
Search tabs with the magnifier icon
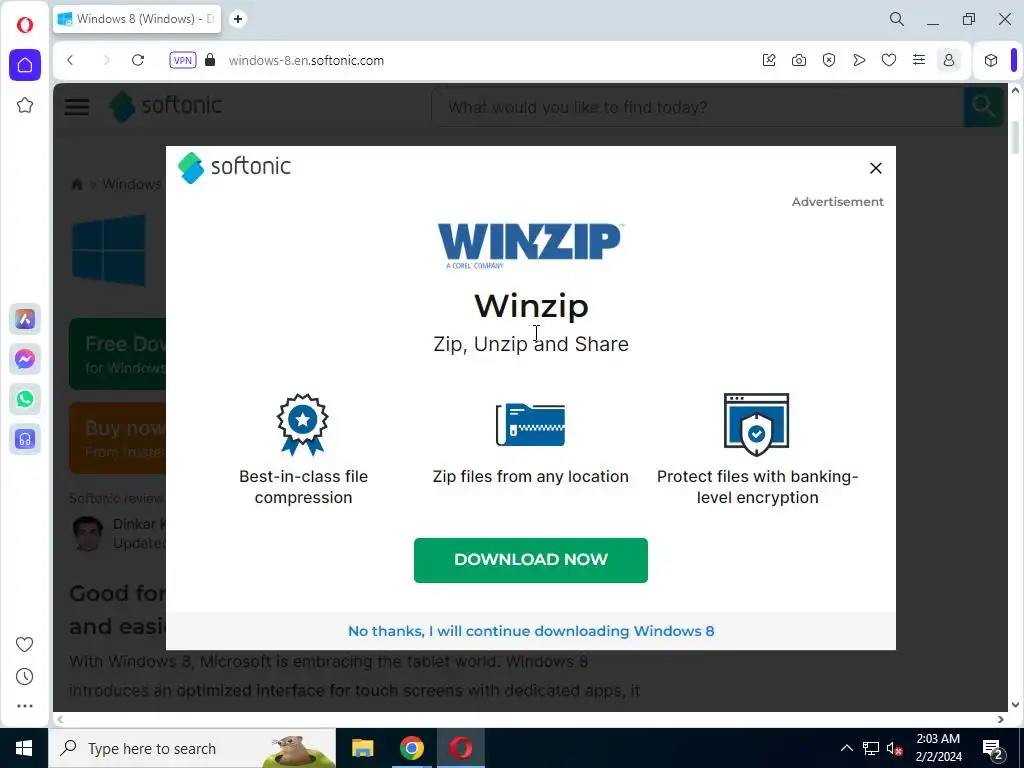[x=897, y=19]
